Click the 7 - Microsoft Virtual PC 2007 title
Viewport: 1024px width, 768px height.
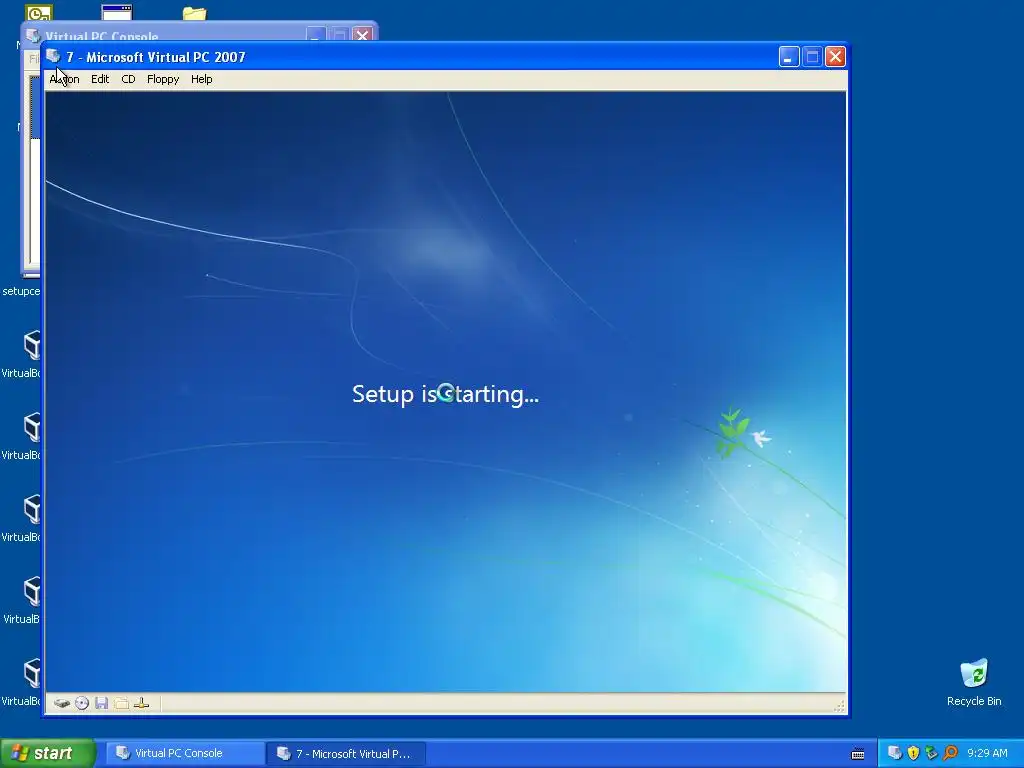[x=155, y=57]
